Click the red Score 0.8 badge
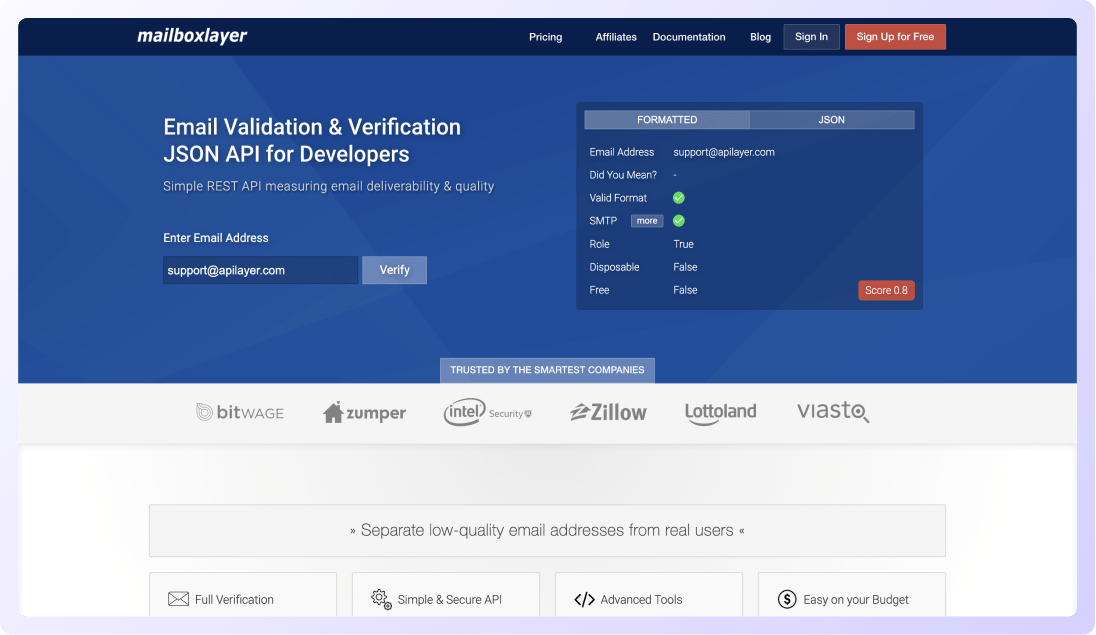The image size is (1096, 635). point(886,290)
